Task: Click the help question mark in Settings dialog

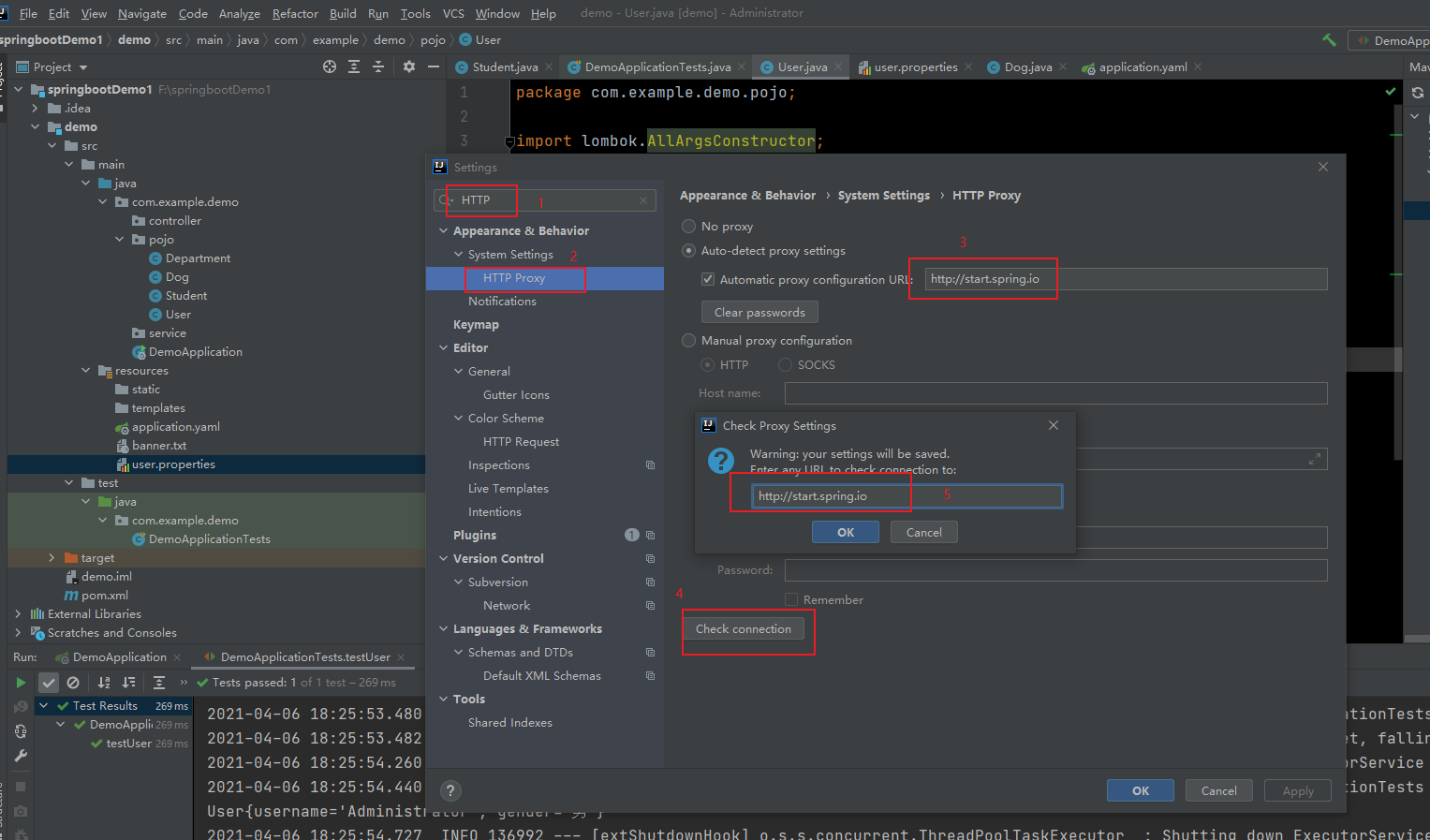Action: 450,790
